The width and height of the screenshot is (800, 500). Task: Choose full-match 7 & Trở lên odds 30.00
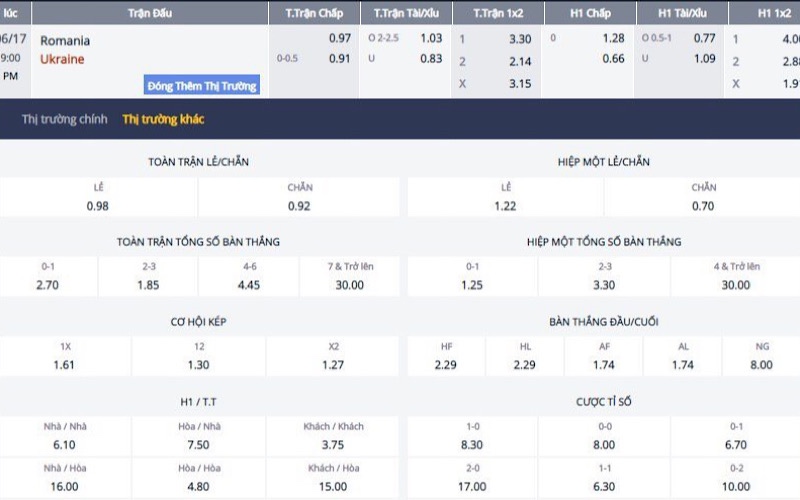[x=349, y=284]
